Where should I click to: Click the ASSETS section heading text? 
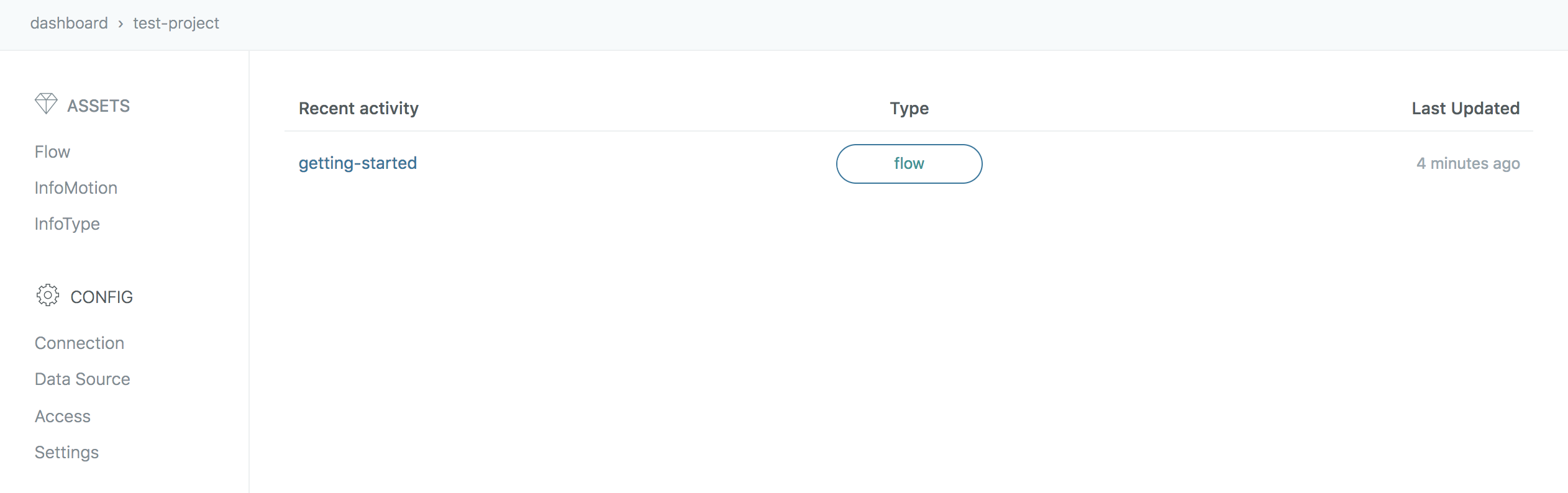click(99, 106)
